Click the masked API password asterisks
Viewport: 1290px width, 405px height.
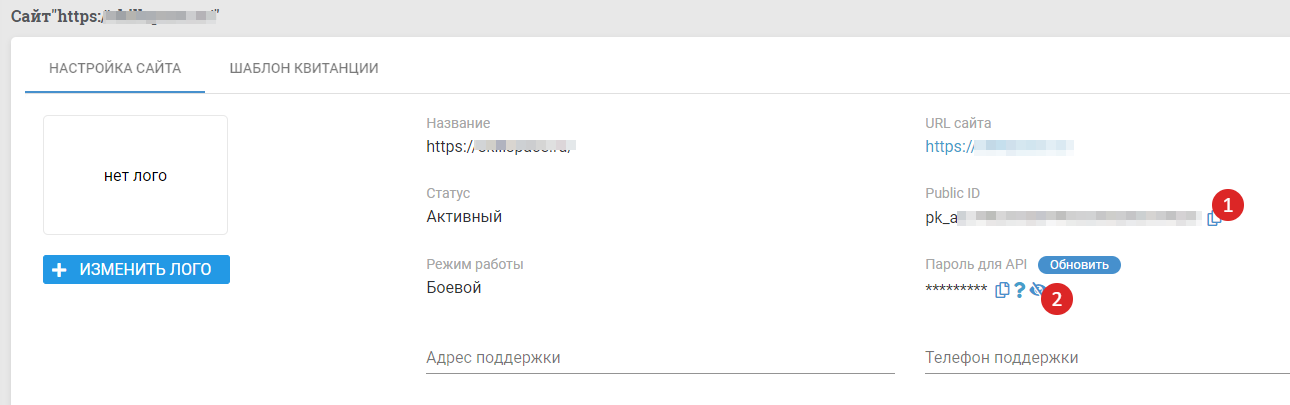(956, 290)
